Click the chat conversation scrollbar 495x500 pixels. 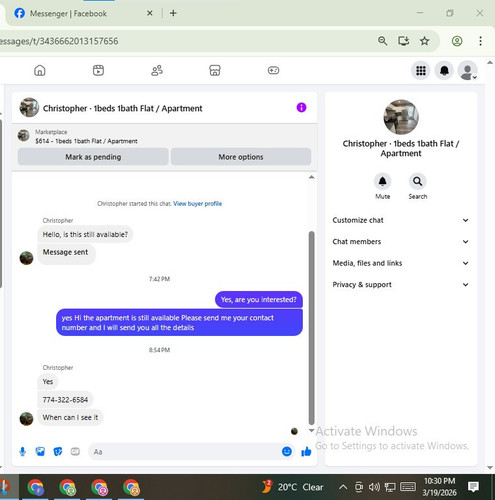[x=312, y=328]
